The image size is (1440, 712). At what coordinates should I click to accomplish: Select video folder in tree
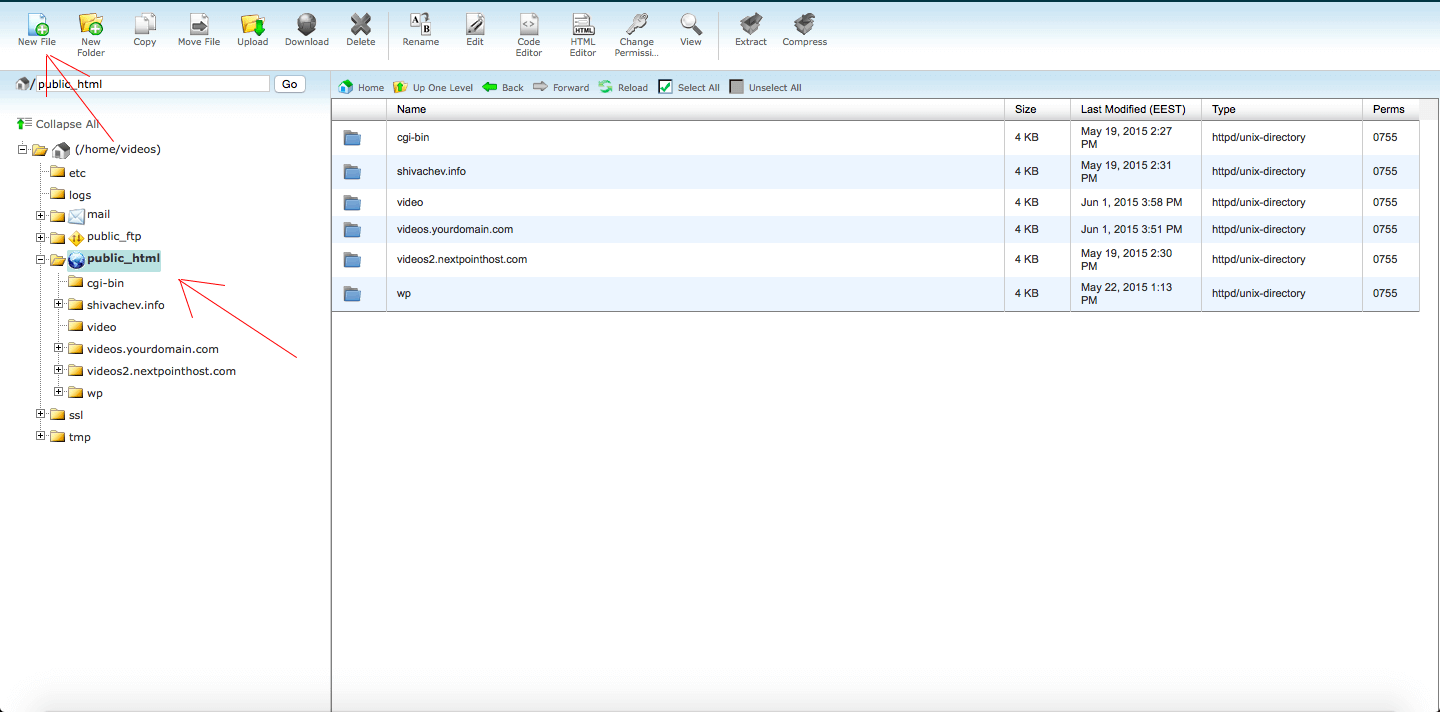101,327
